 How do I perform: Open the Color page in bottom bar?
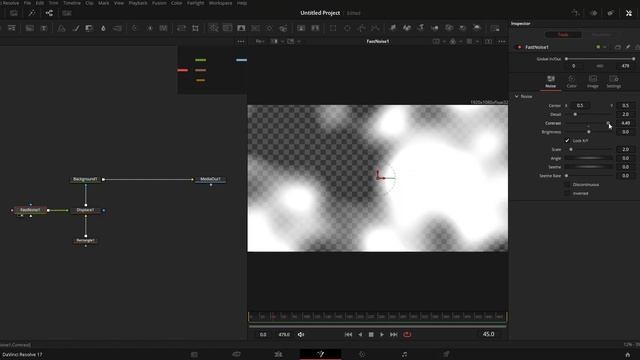[x=362, y=354]
